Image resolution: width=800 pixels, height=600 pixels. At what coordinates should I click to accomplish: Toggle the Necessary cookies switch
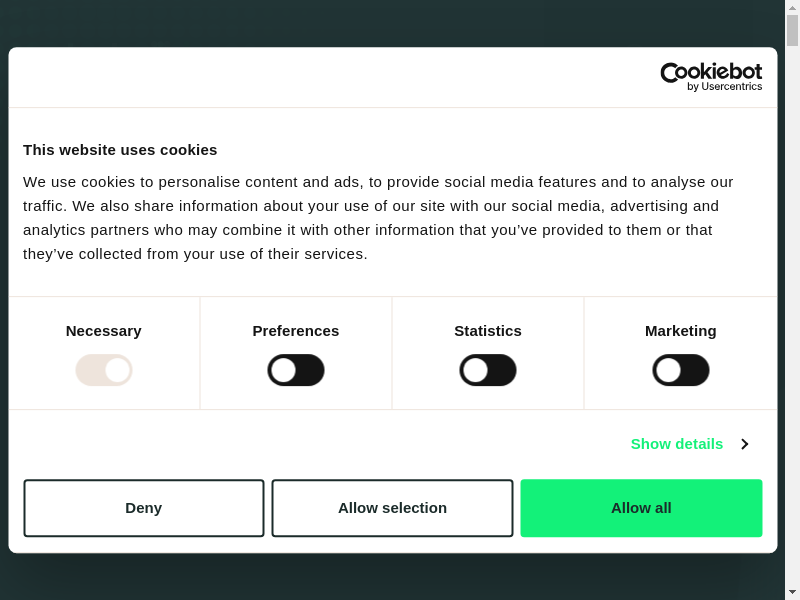(x=104, y=370)
